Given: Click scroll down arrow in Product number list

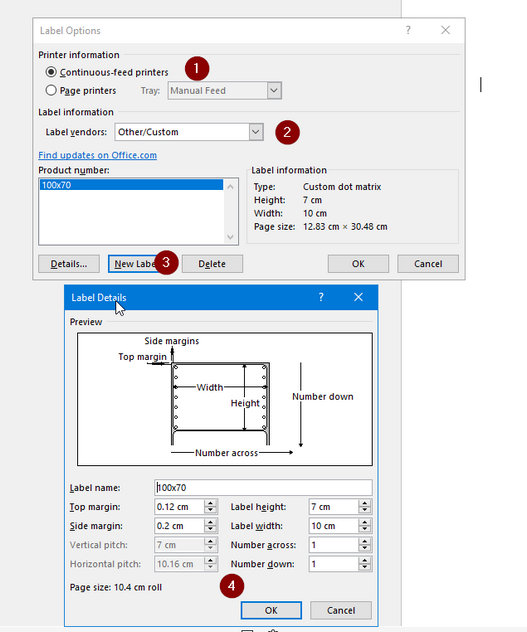Looking at the screenshot, I should coord(230,237).
